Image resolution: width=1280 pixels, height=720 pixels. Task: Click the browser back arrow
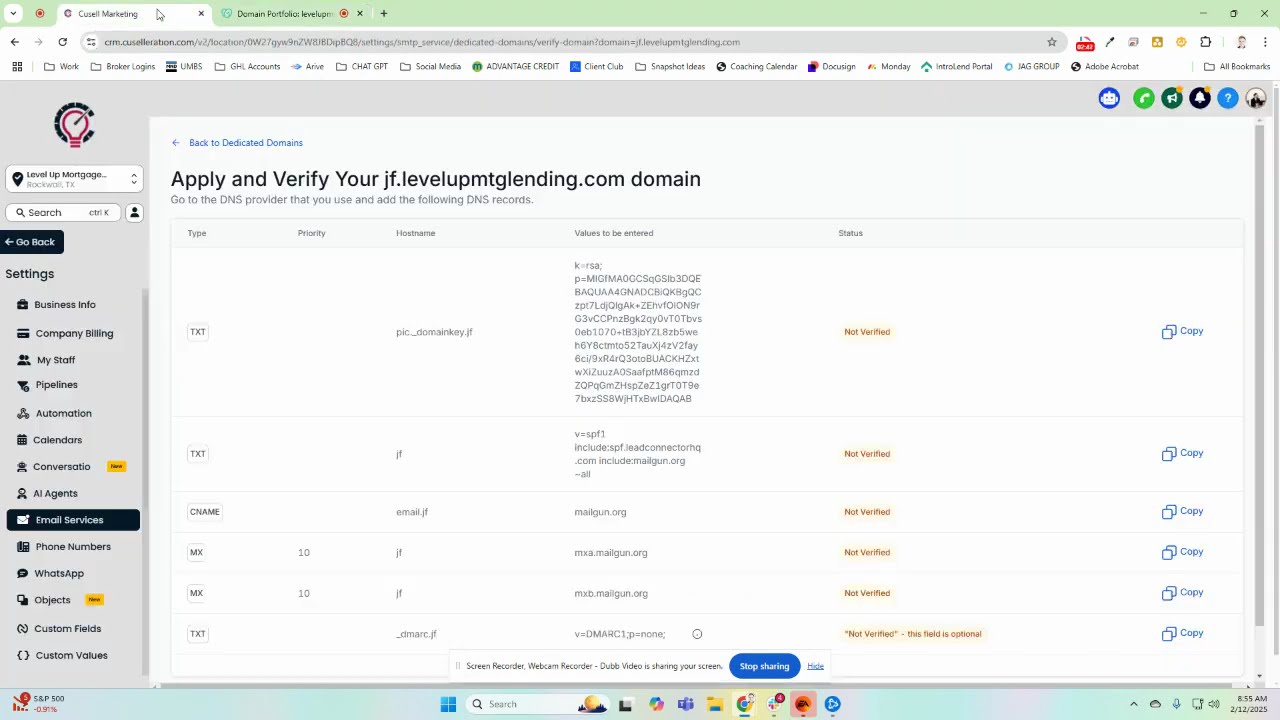(x=14, y=42)
